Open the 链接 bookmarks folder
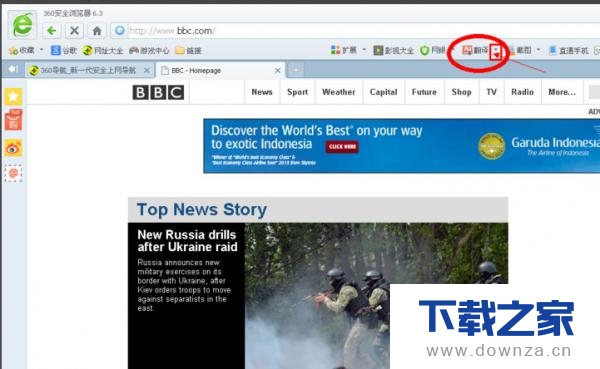The height and width of the screenshot is (369, 600). [x=188, y=50]
